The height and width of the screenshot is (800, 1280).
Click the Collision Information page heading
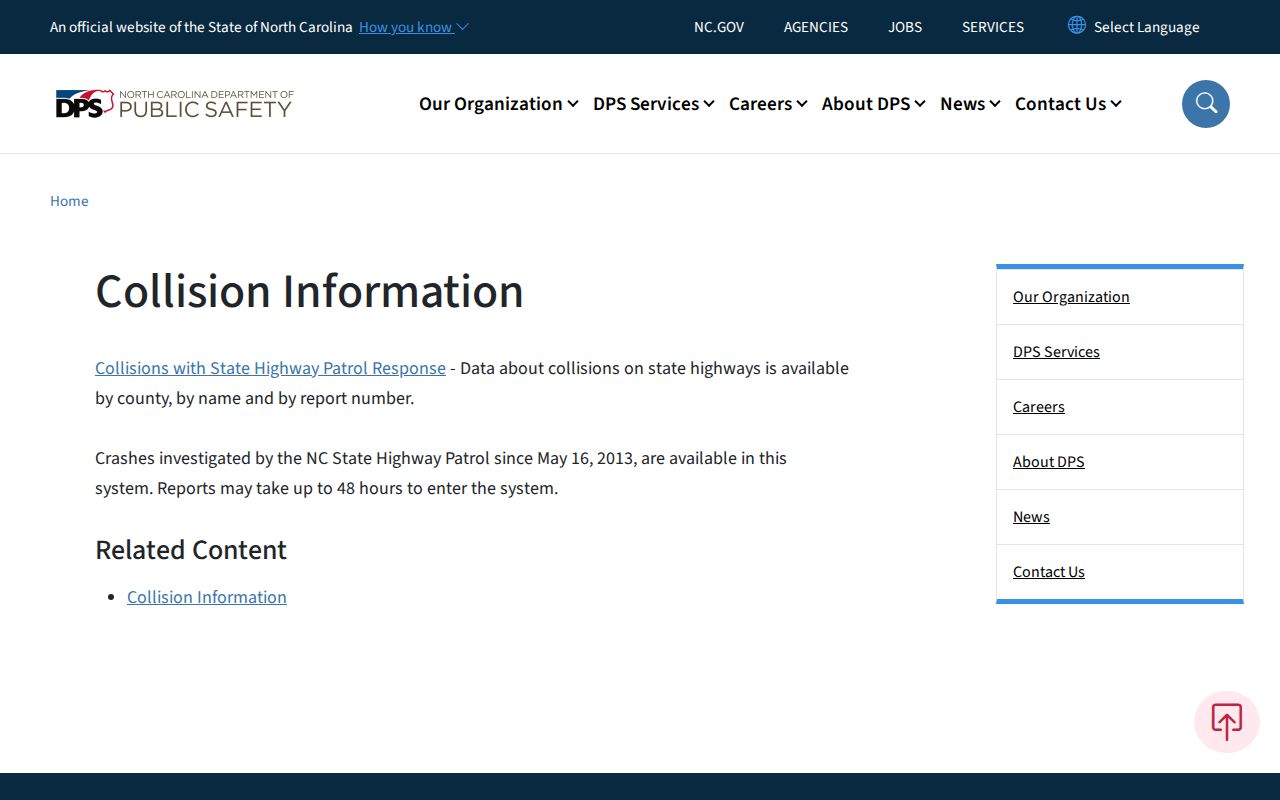[x=309, y=291]
